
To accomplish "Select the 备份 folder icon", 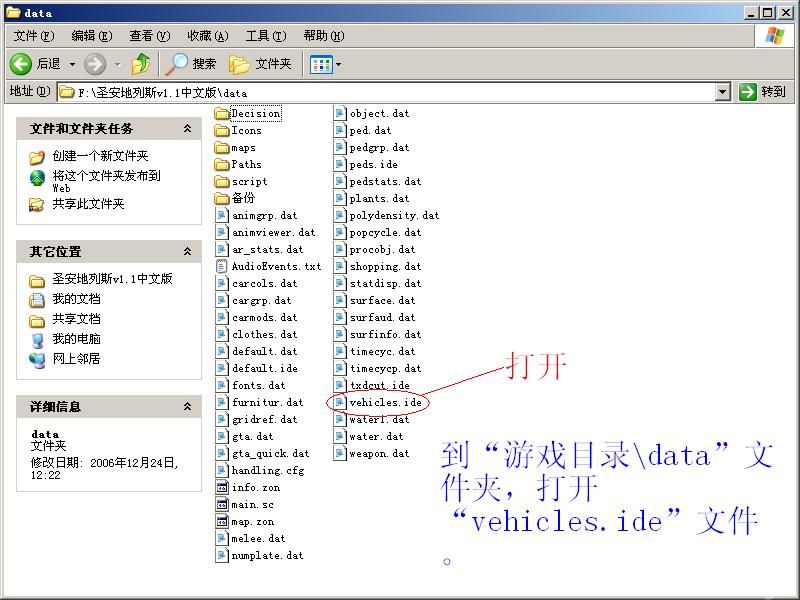I will point(222,198).
